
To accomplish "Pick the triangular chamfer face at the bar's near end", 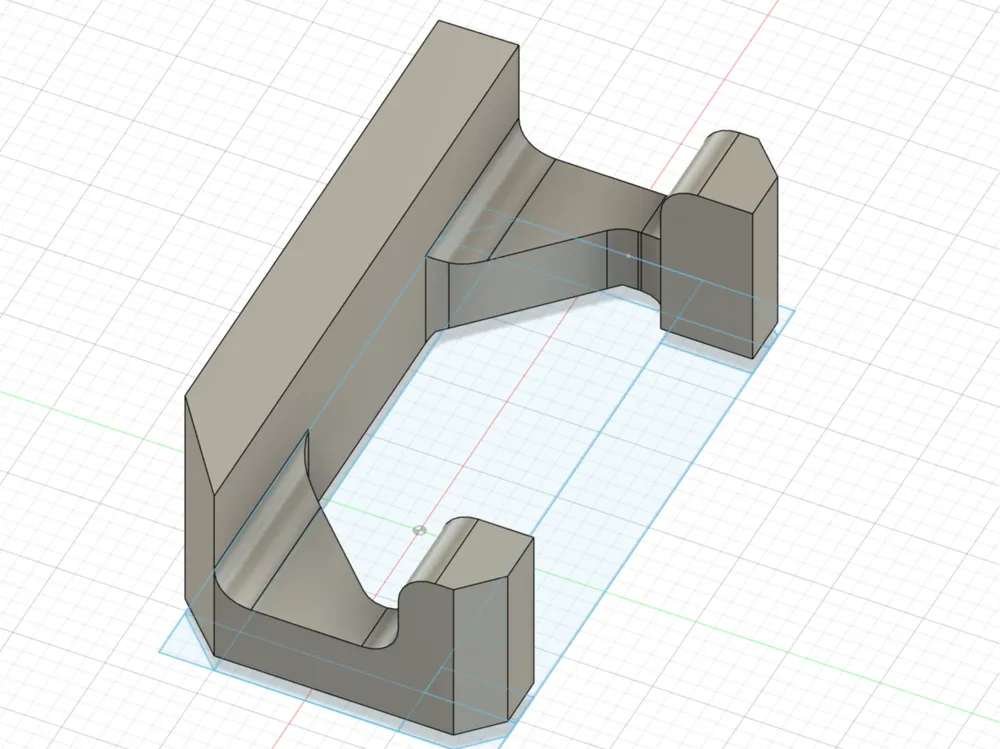I will coord(203,447).
